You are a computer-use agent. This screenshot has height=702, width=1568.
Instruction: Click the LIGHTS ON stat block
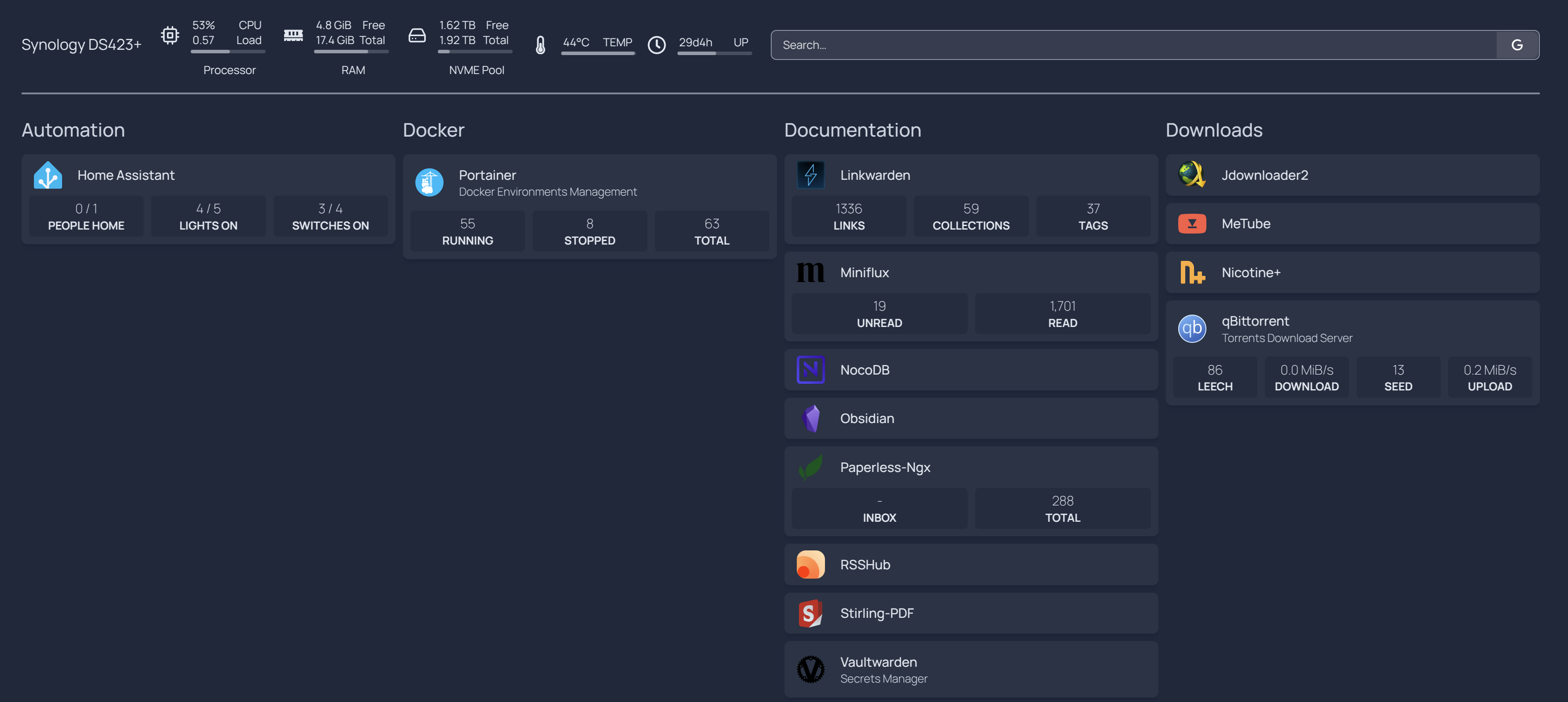point(208,216)
